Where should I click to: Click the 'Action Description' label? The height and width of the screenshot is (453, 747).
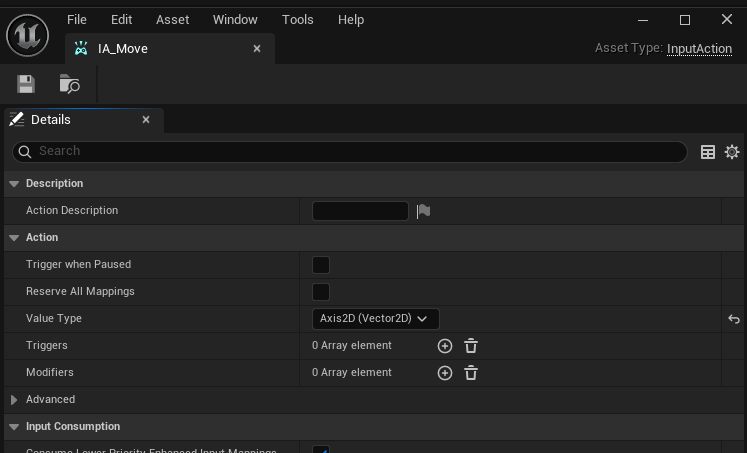pos(72,211)
